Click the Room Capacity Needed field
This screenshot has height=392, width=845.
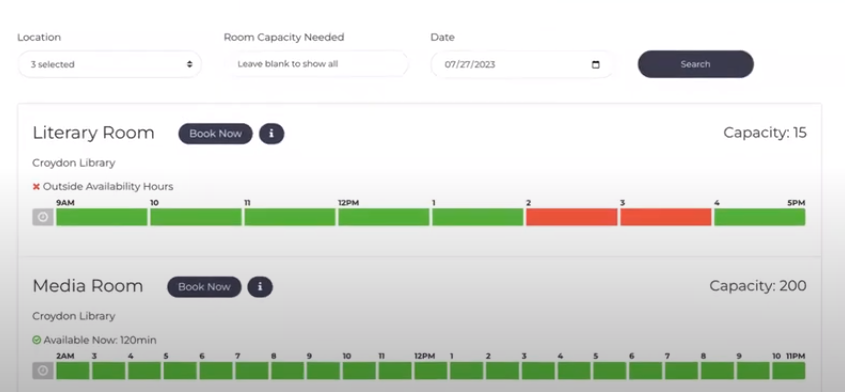click(x=316, y=64)
